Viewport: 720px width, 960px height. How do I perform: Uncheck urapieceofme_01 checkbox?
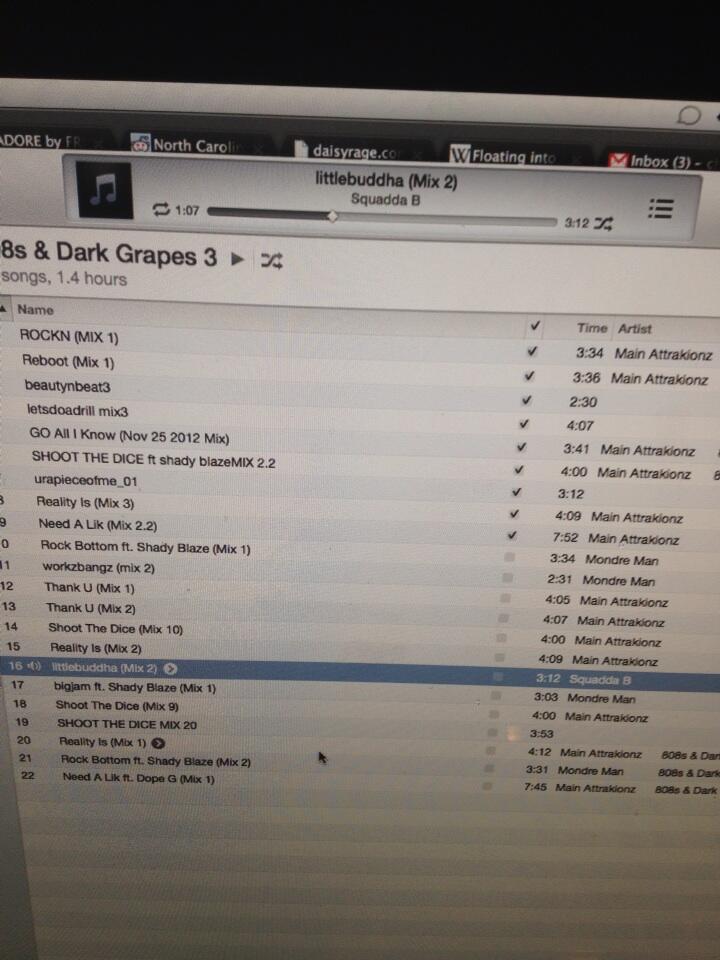point(517,492)
